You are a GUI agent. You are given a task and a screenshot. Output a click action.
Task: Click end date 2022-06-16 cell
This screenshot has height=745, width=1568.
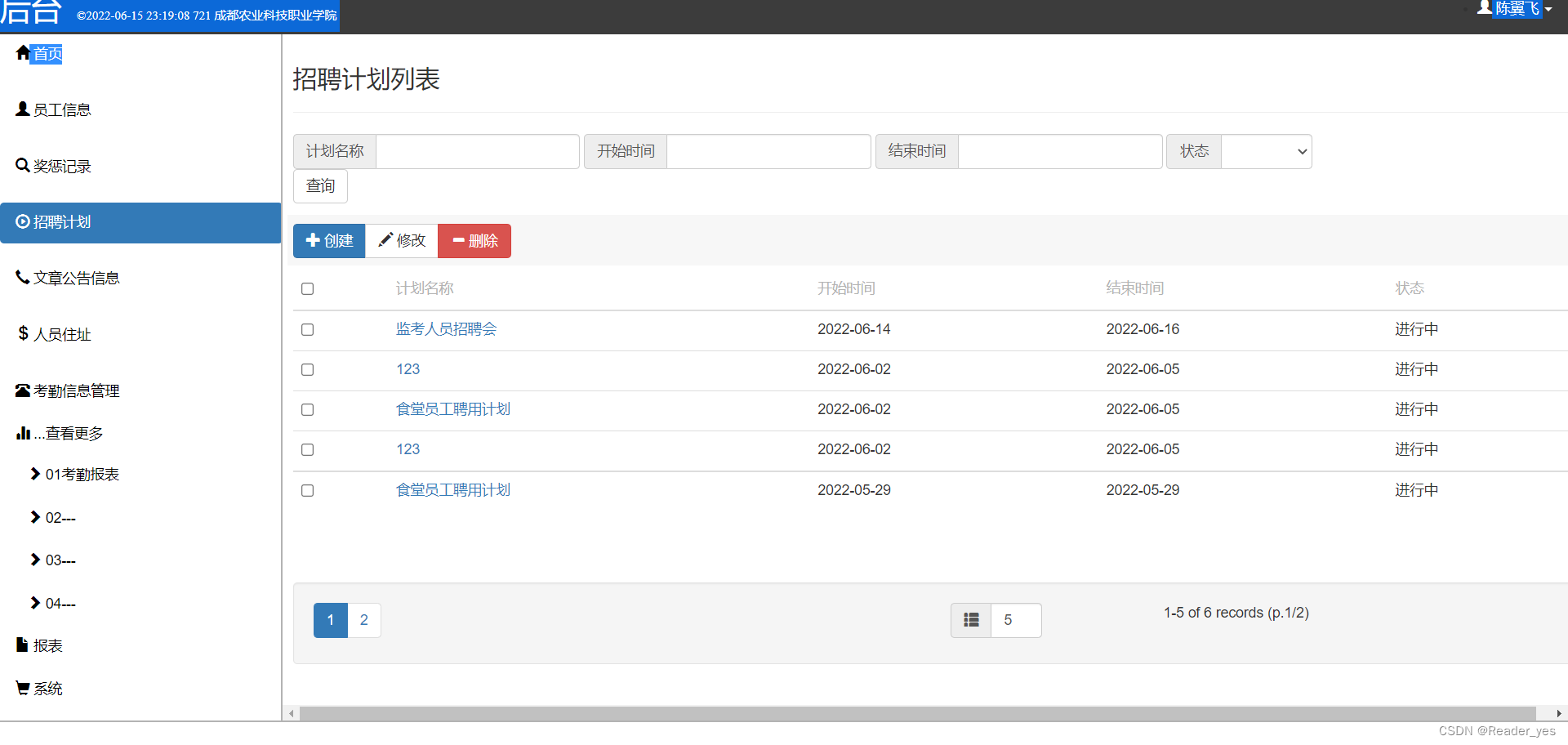point(1143,329)
